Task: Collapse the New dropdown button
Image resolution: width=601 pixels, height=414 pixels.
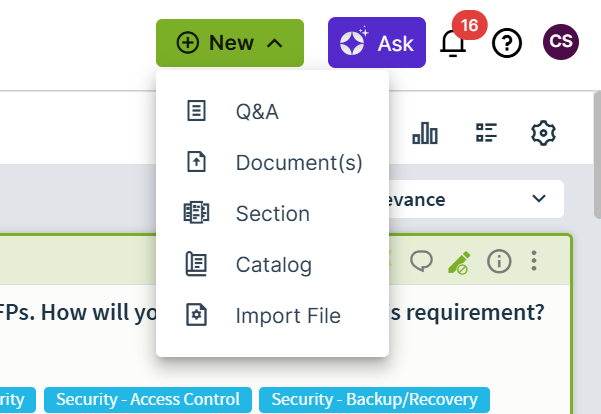Action: 230,43
